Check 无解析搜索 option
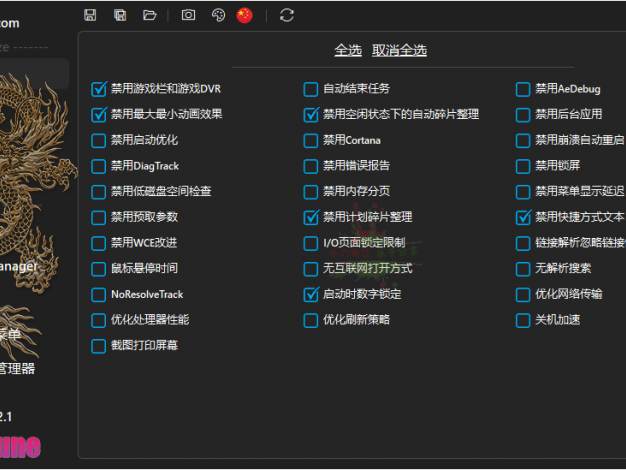Image resolution: width=626 pixels, height=470 pixels. (x=523, y=269)
